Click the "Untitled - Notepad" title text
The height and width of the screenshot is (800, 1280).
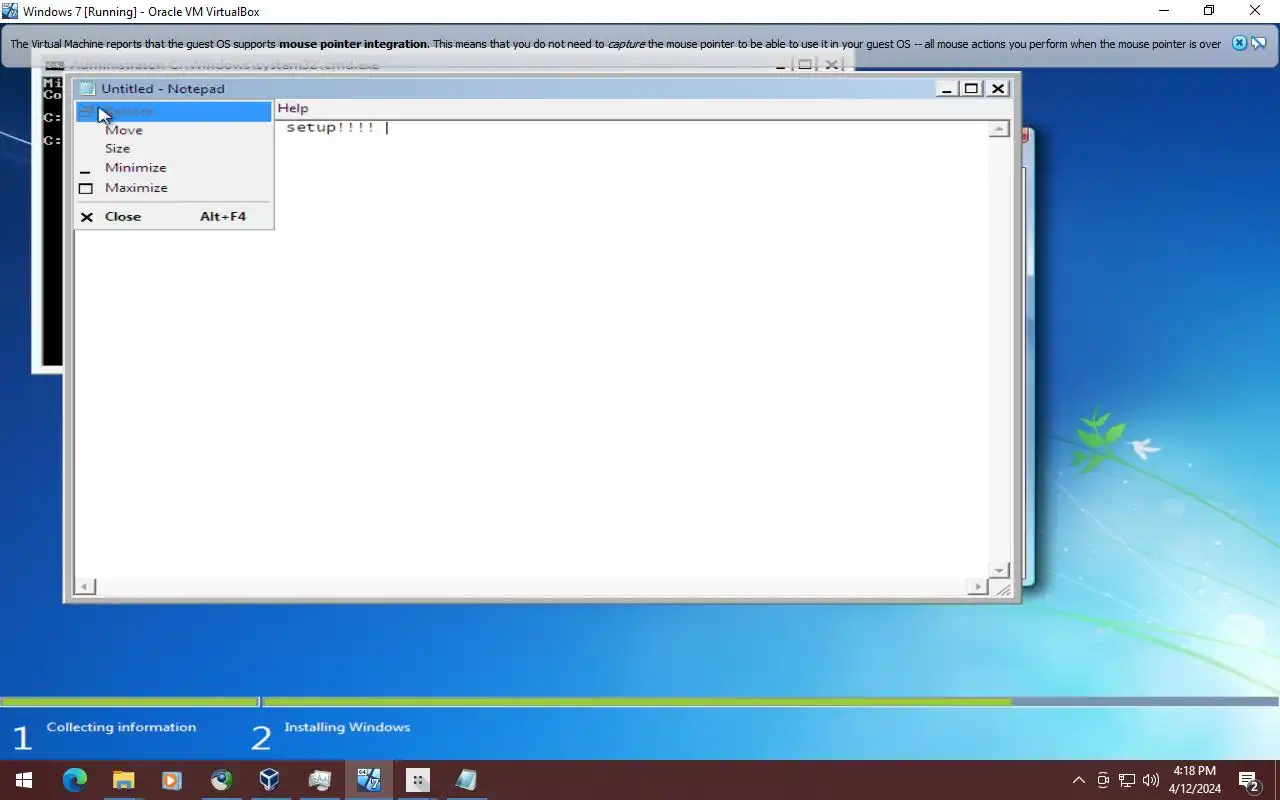click(163, 88)
